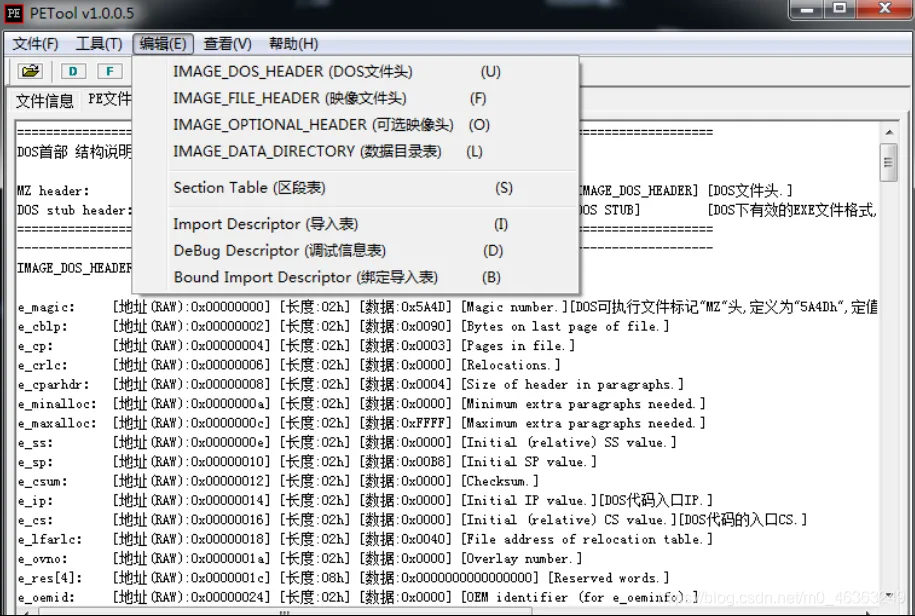Click the e_csum: field label

(x=42, y=482)
